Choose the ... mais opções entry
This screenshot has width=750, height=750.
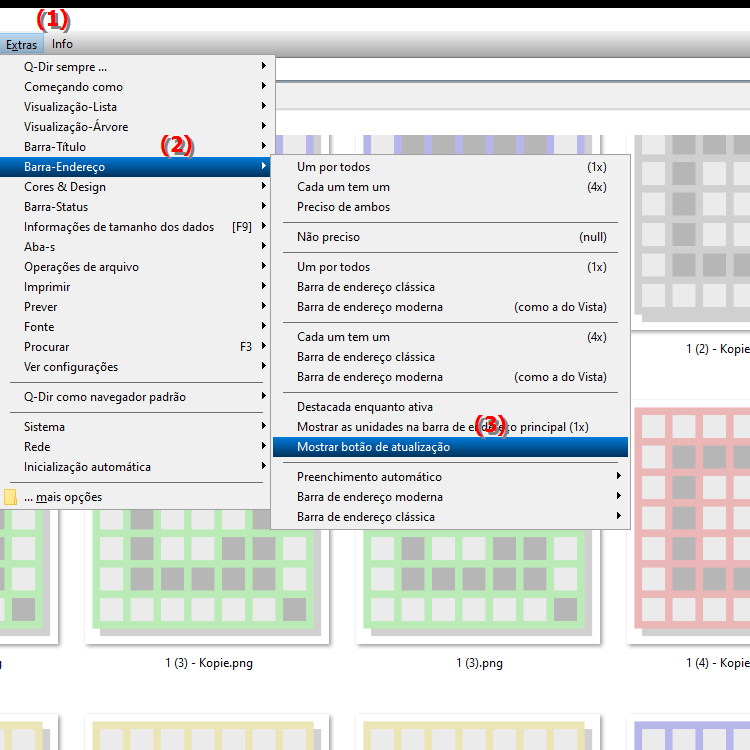click(x=136, y=497)
